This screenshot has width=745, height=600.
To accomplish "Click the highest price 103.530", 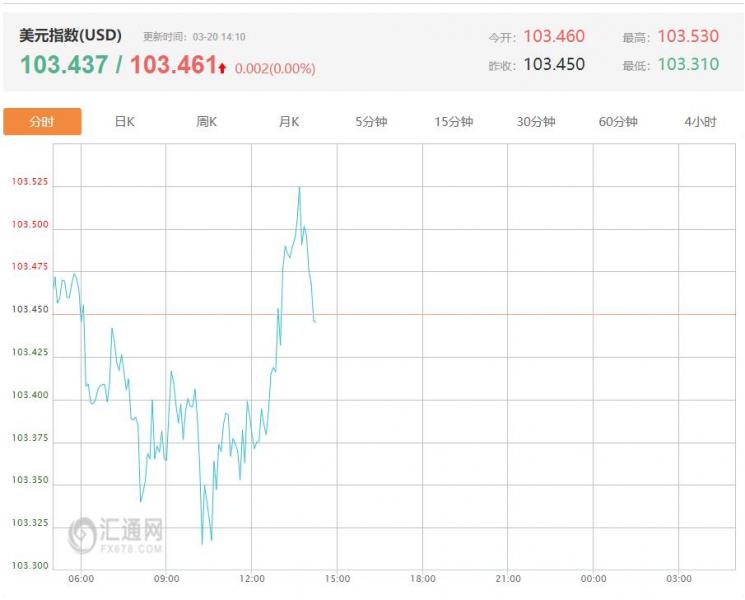I will click(x=688, y=37).
